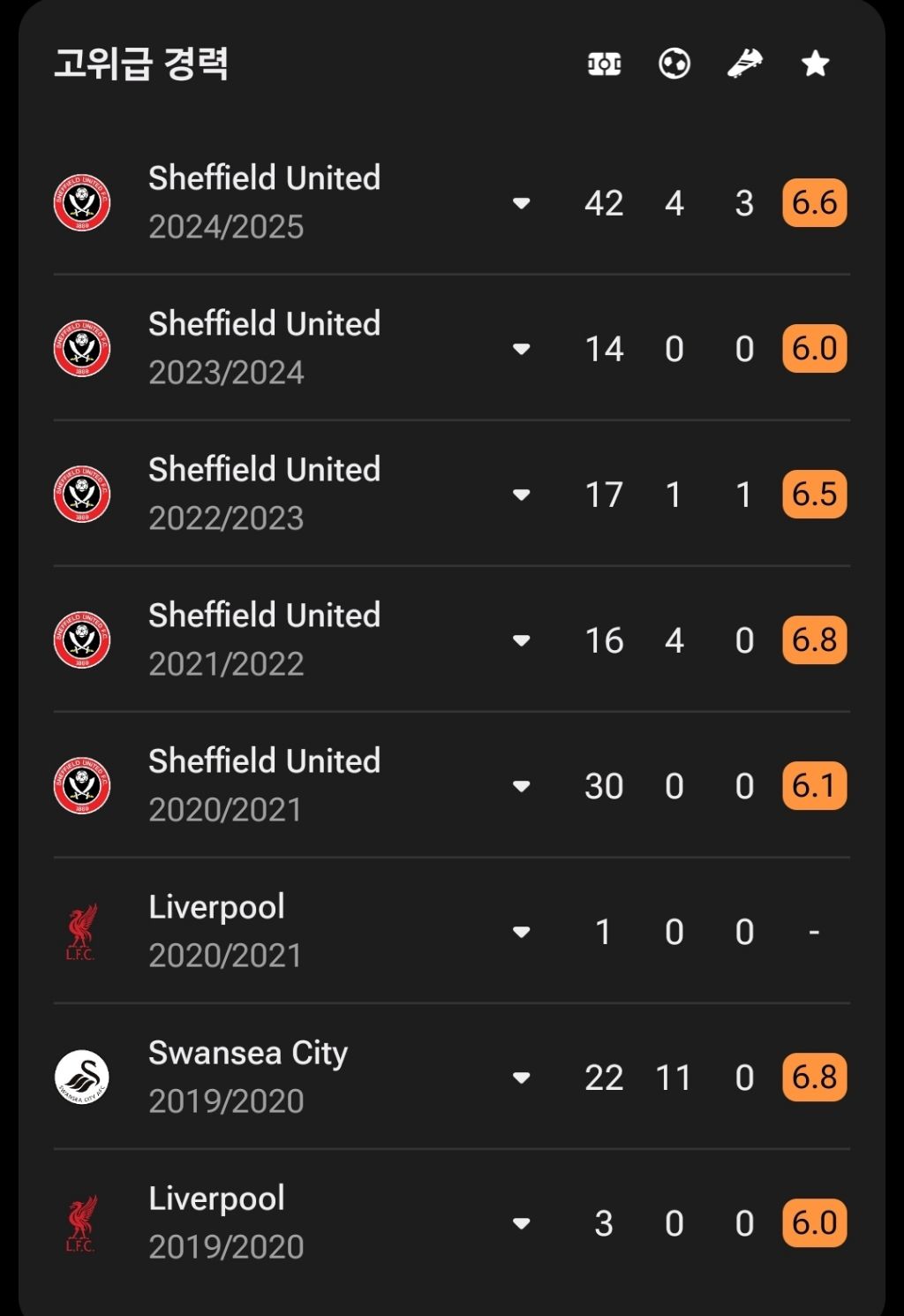The height and width of the screenshot is (1316, 904).
Task: Select the 6.1 orange rating badge
Action: (x=814, y=785)
